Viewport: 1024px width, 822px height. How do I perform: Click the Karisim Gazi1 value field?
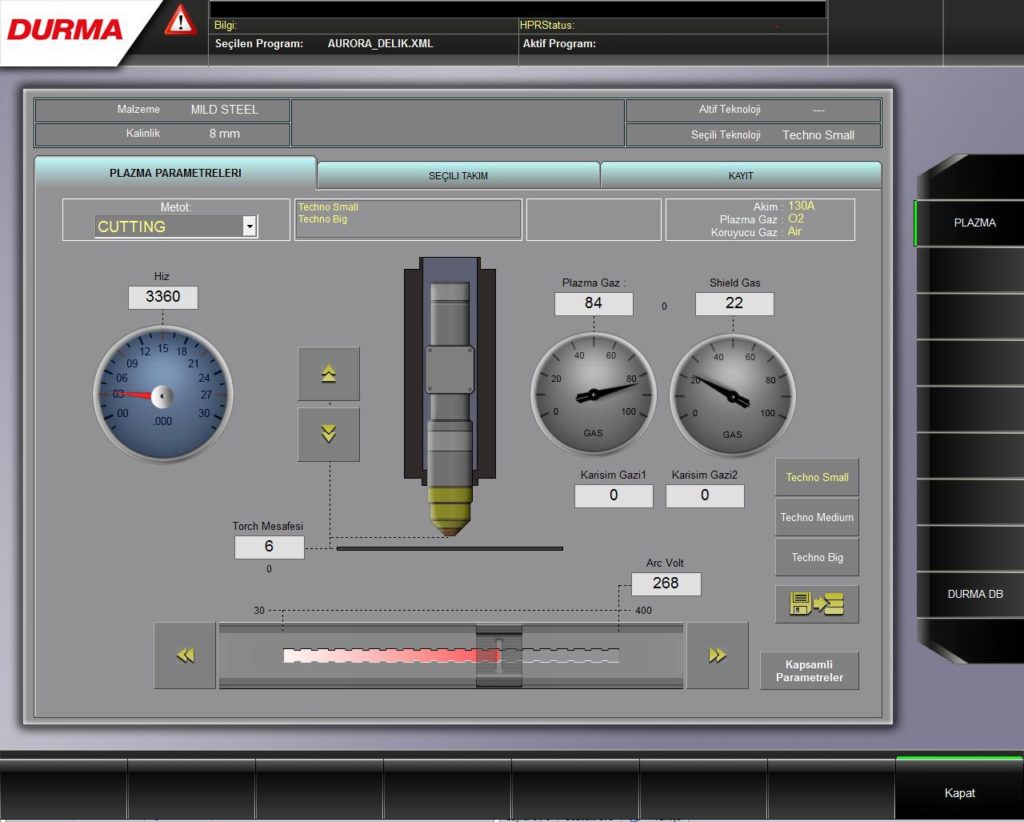pyautogui.click(x=613, y=496)
